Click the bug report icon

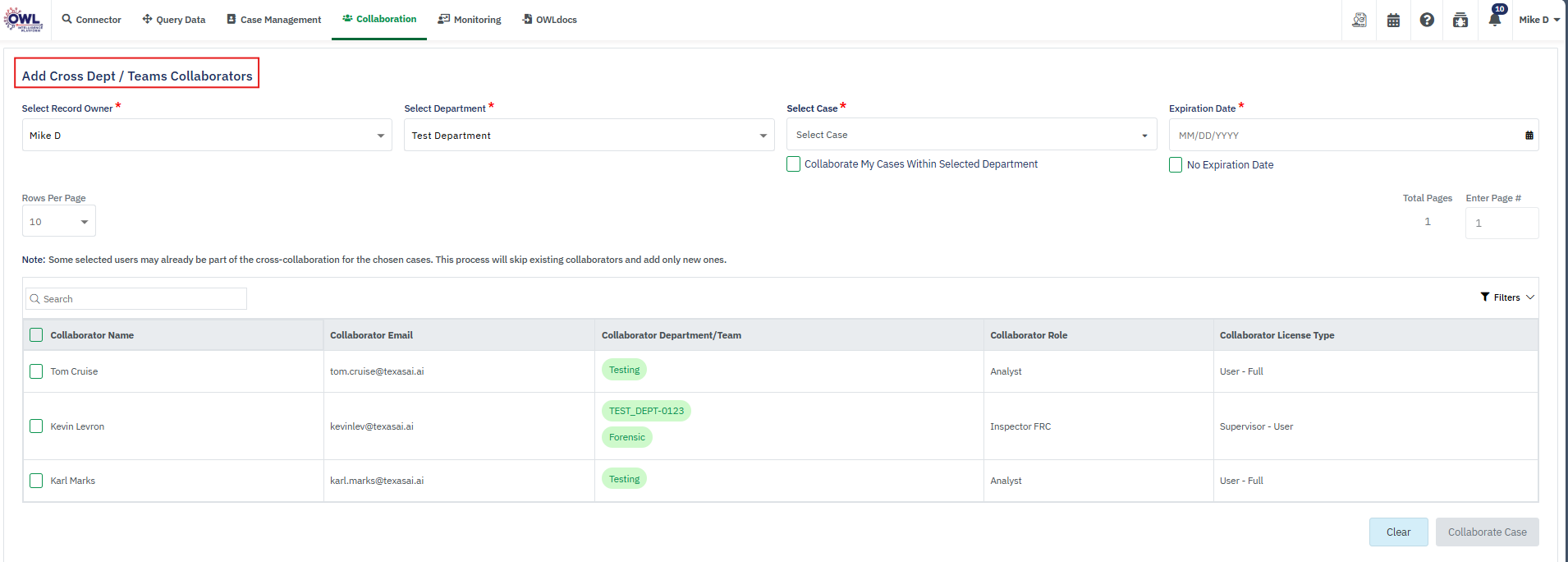pyautogui.click(x=1460, y=20)
